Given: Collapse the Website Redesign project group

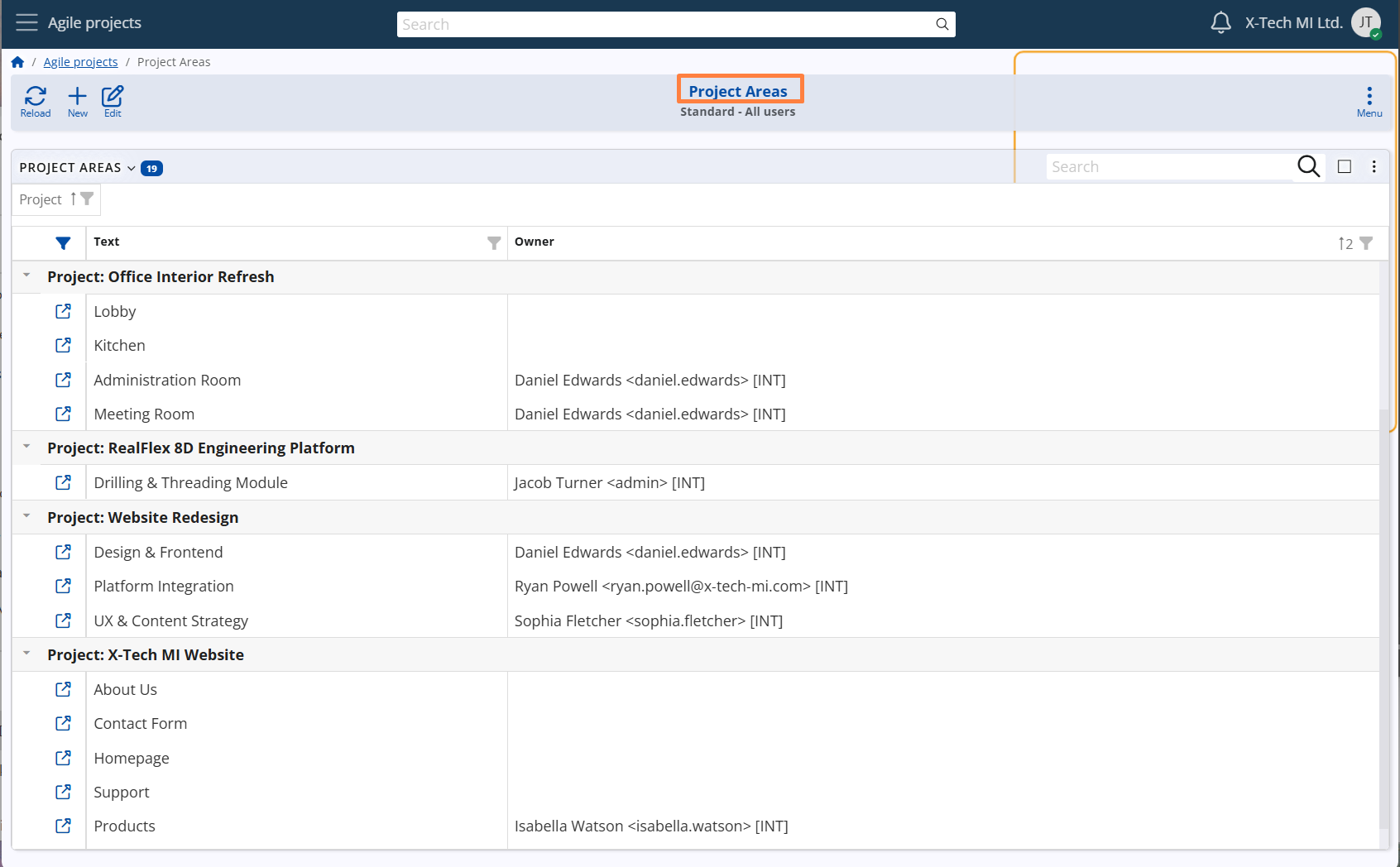Looking at the screenshot, I should coord(26,516).
